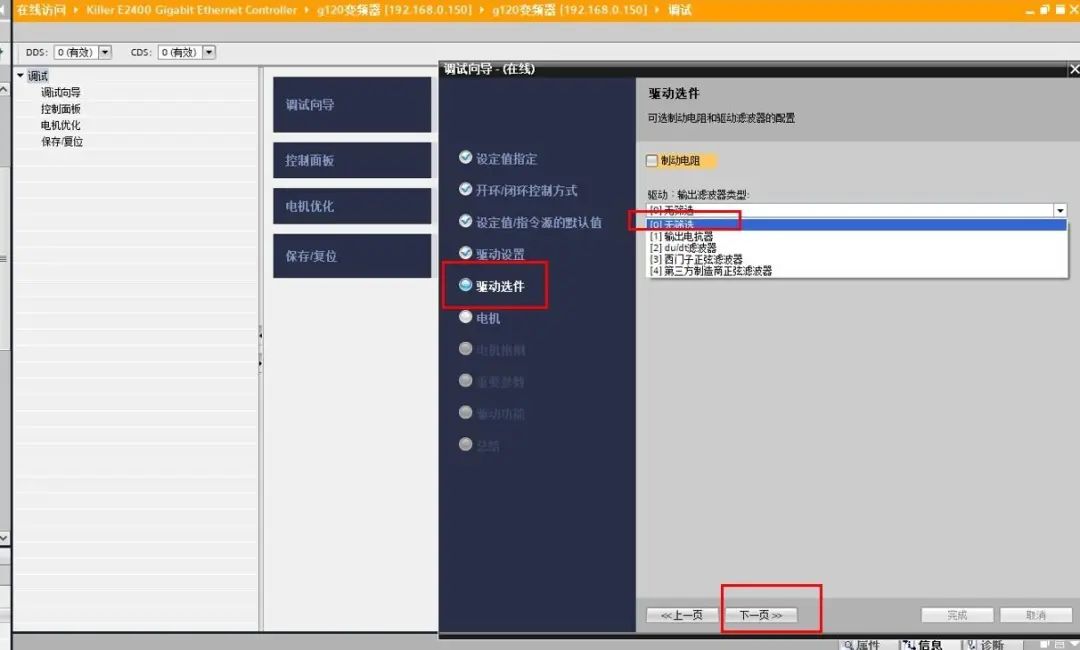The height and width of the screenshot is (650, 1080).
Task: Jump to the 驱动设置 wizard step
Action: pyautogui.click(x=500, y=255)
